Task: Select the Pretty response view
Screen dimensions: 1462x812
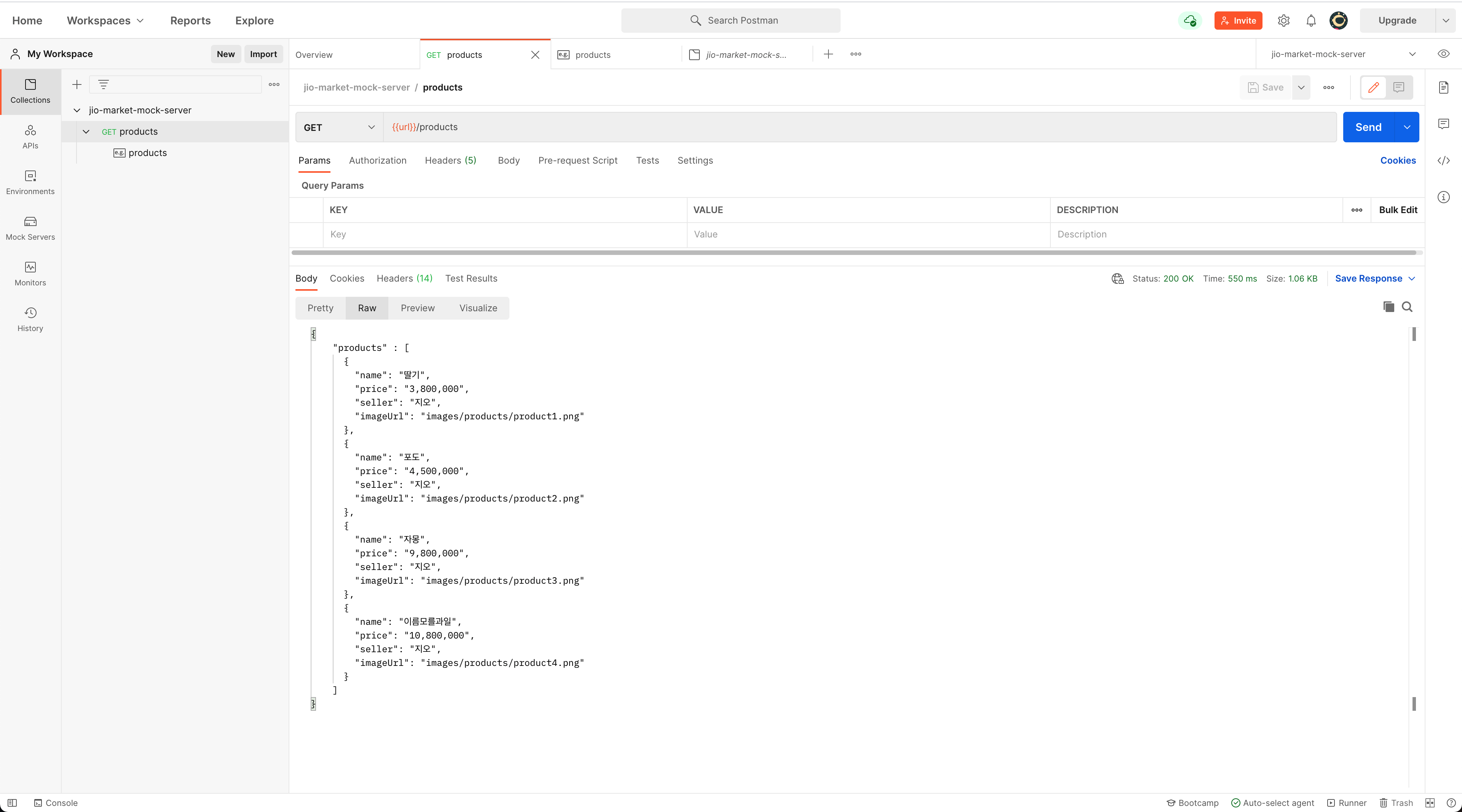Action: (320, 308)
